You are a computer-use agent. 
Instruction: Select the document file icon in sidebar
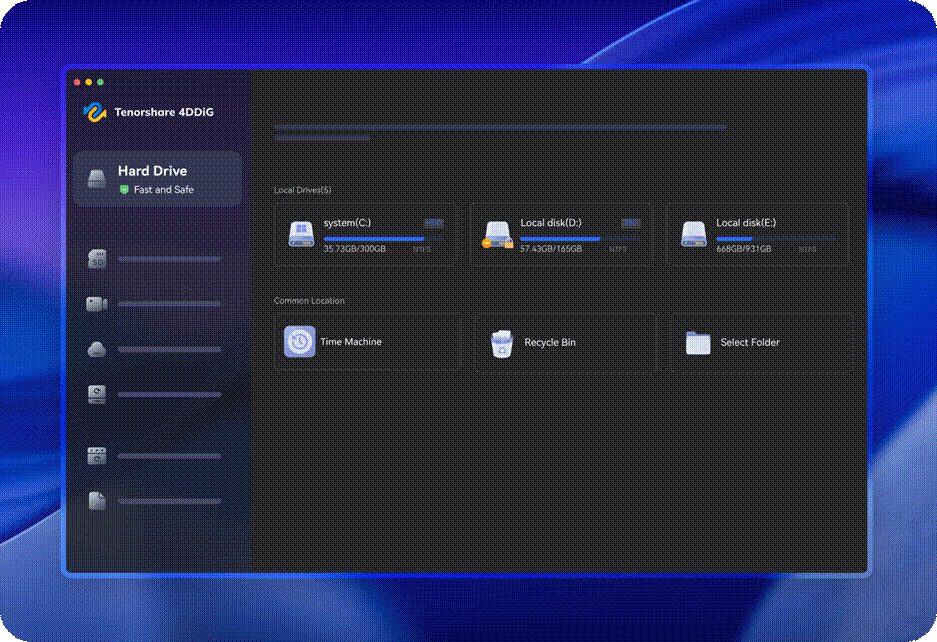[97, 501]
